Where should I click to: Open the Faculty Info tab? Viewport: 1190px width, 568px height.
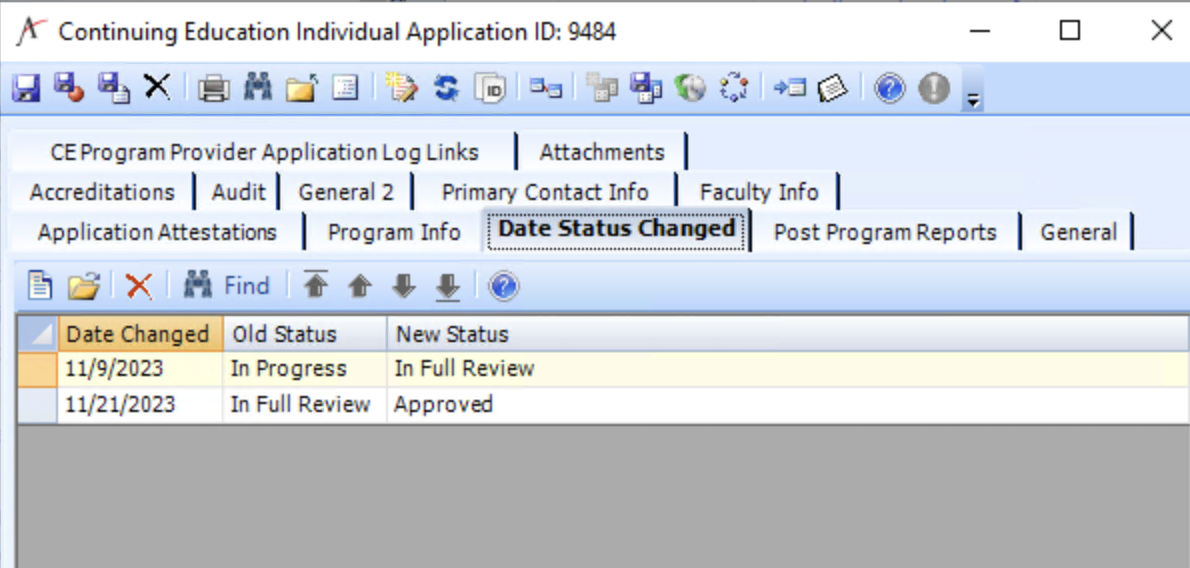758,192
